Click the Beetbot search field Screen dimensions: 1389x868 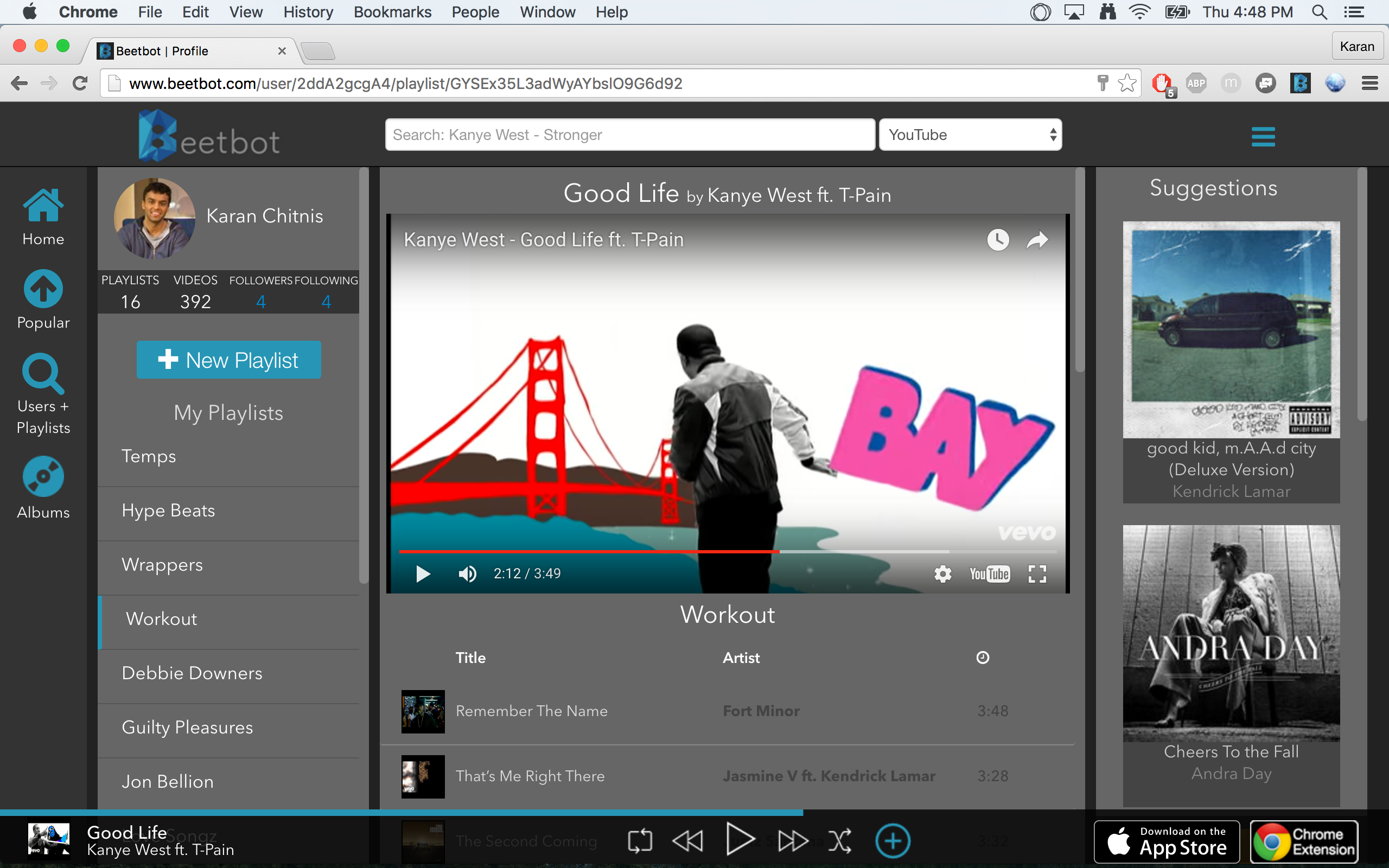(629, 135)
